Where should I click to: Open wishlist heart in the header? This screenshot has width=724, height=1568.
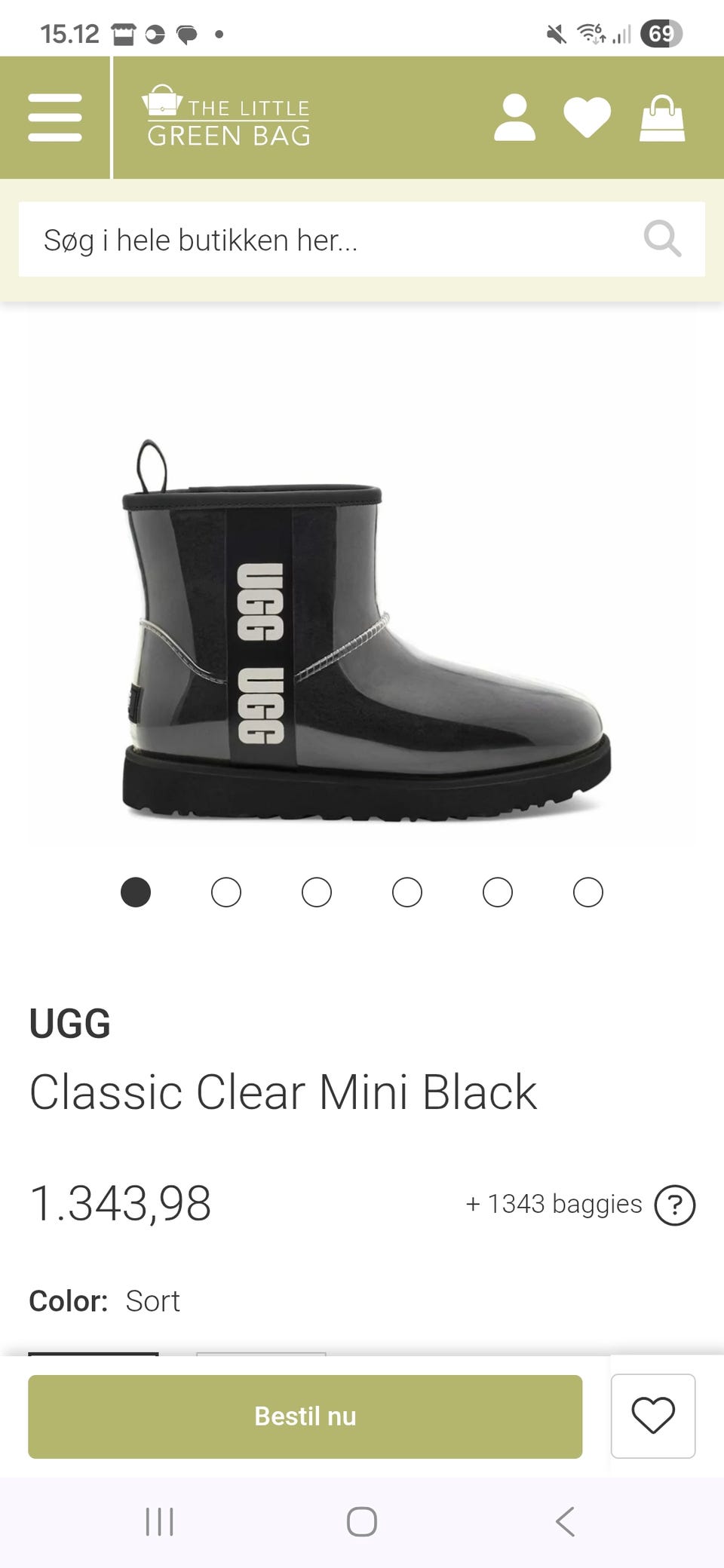pyautogui.click(x=587, y=118)
